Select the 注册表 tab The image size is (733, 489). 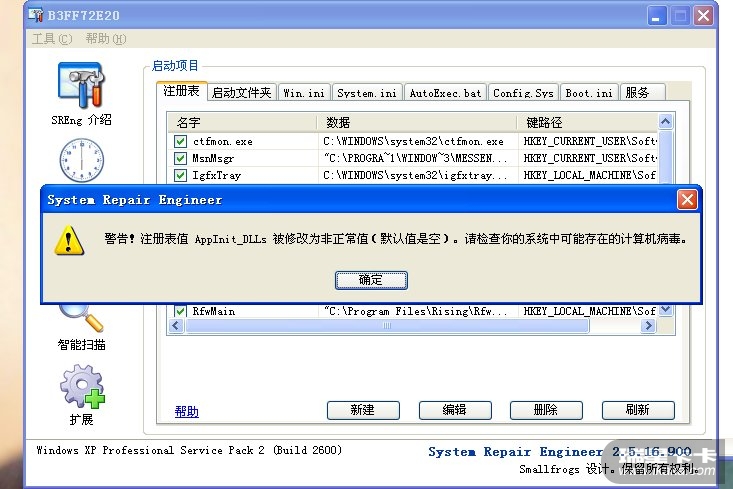pyautogui.click(x=181, y=91)
